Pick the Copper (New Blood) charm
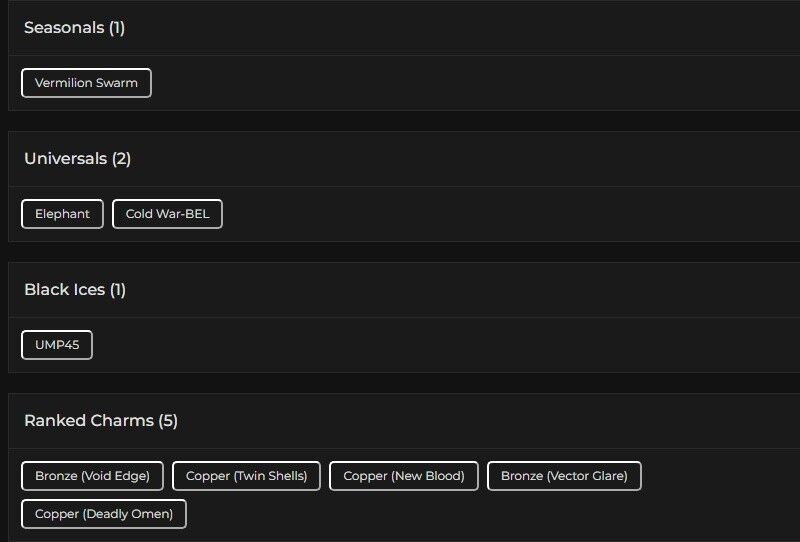Image resolution: width=800 pixels, height=542 pixels. 404,476
